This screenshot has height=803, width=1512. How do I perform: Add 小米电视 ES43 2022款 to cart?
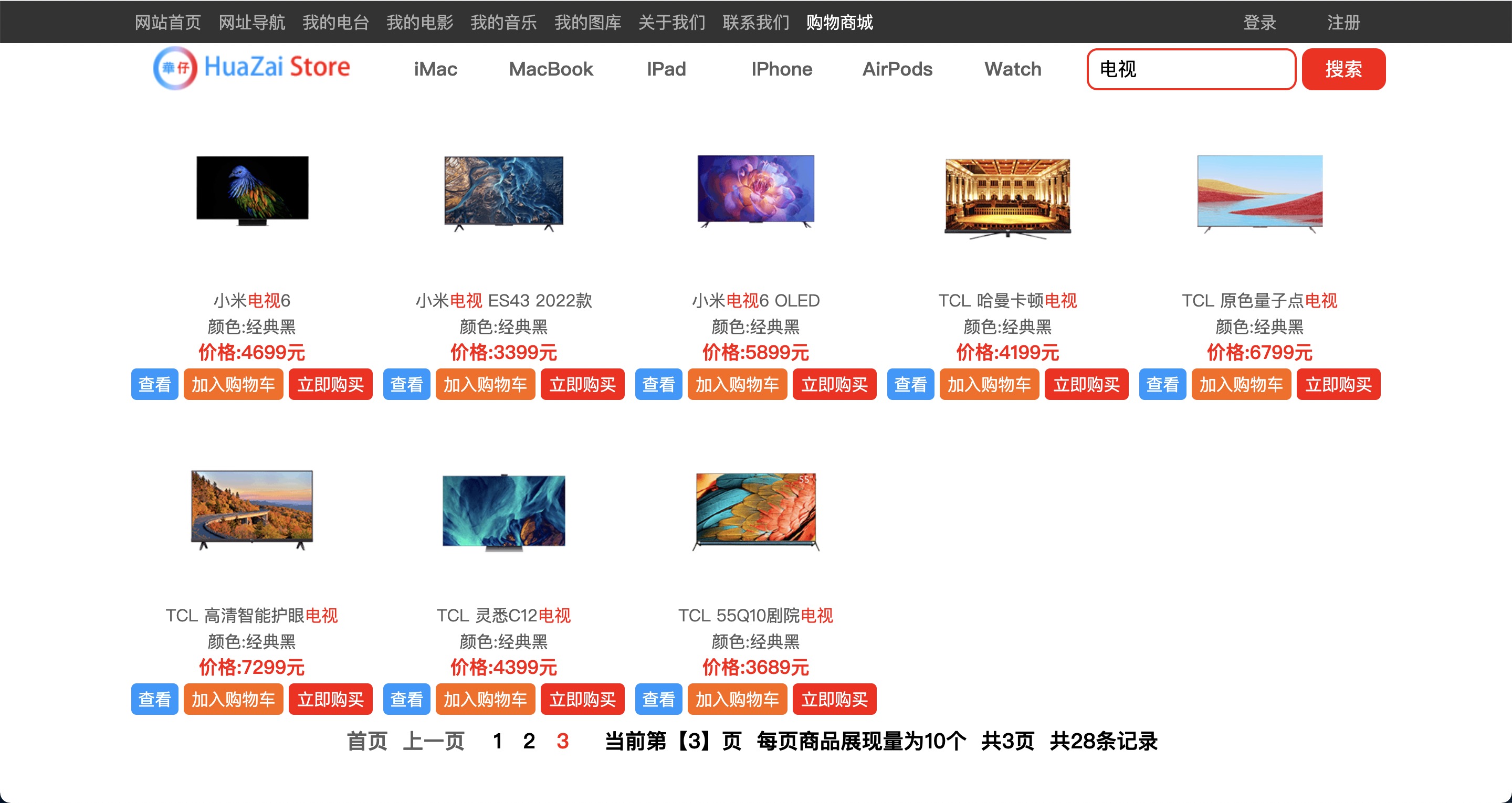pyautogui.click(x=485, y=385)
